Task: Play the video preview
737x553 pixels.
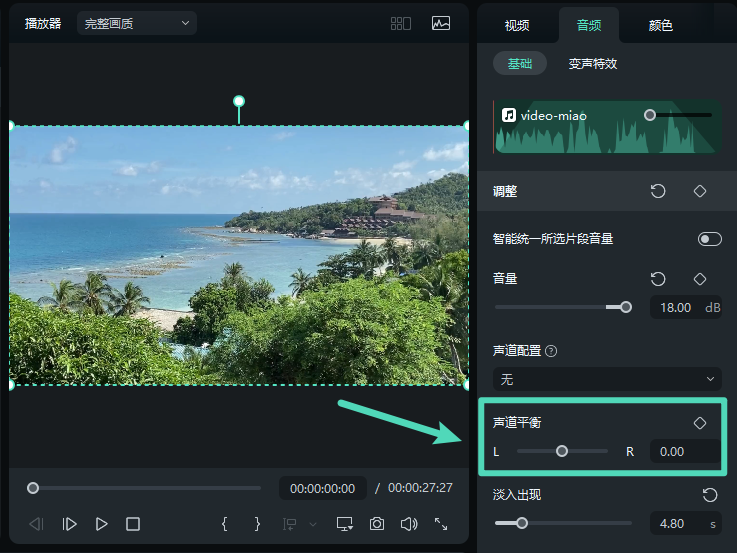Action: point(101,524)
